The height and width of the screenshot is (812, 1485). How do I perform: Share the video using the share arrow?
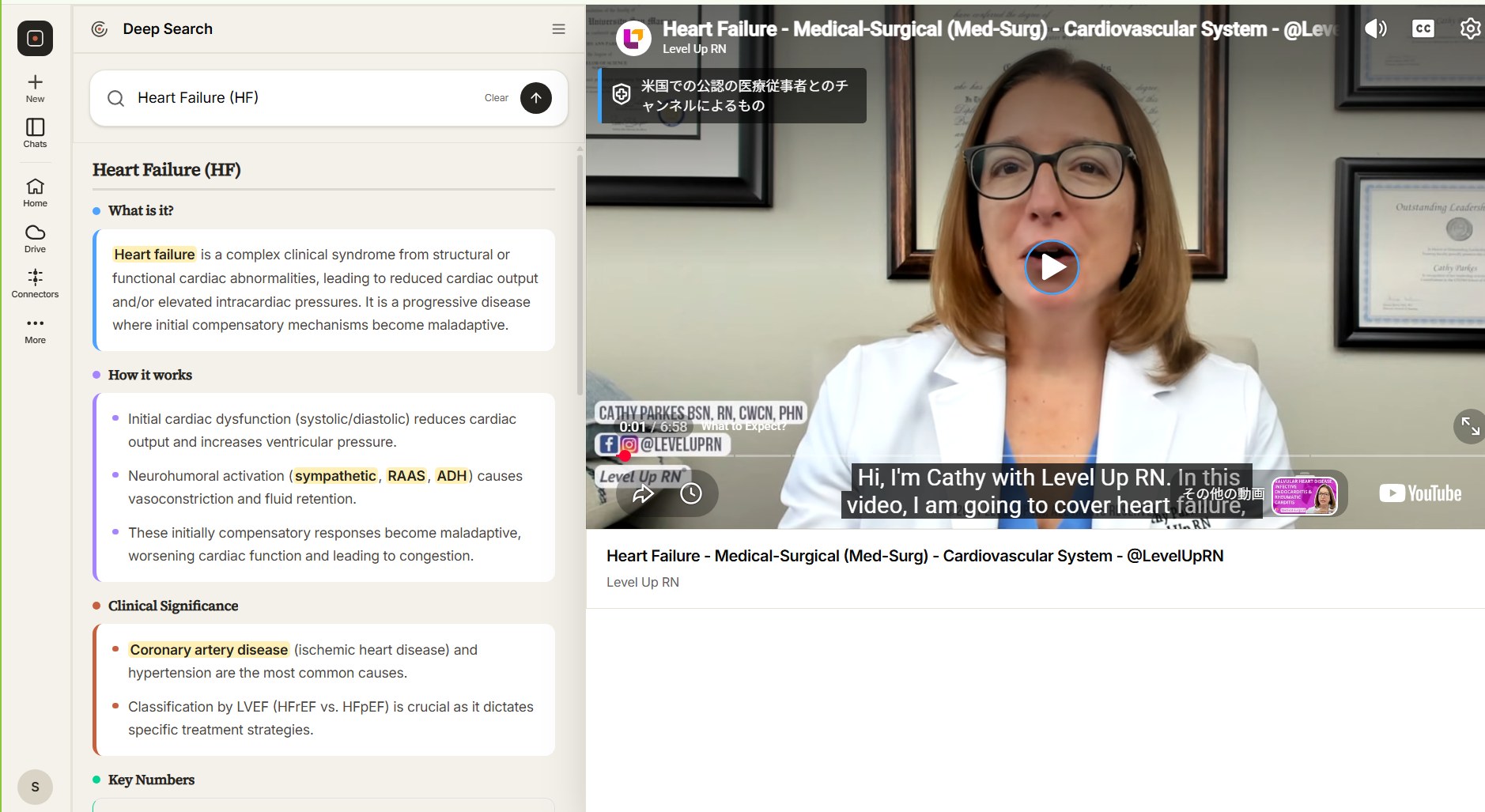[644, 494]
